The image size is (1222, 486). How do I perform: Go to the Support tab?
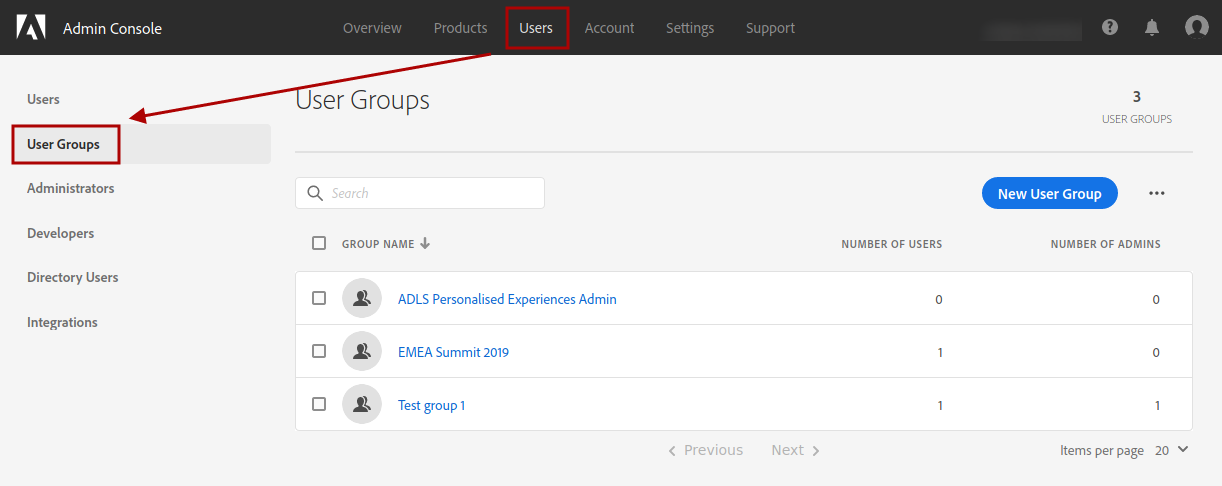(x=770, y=28)
